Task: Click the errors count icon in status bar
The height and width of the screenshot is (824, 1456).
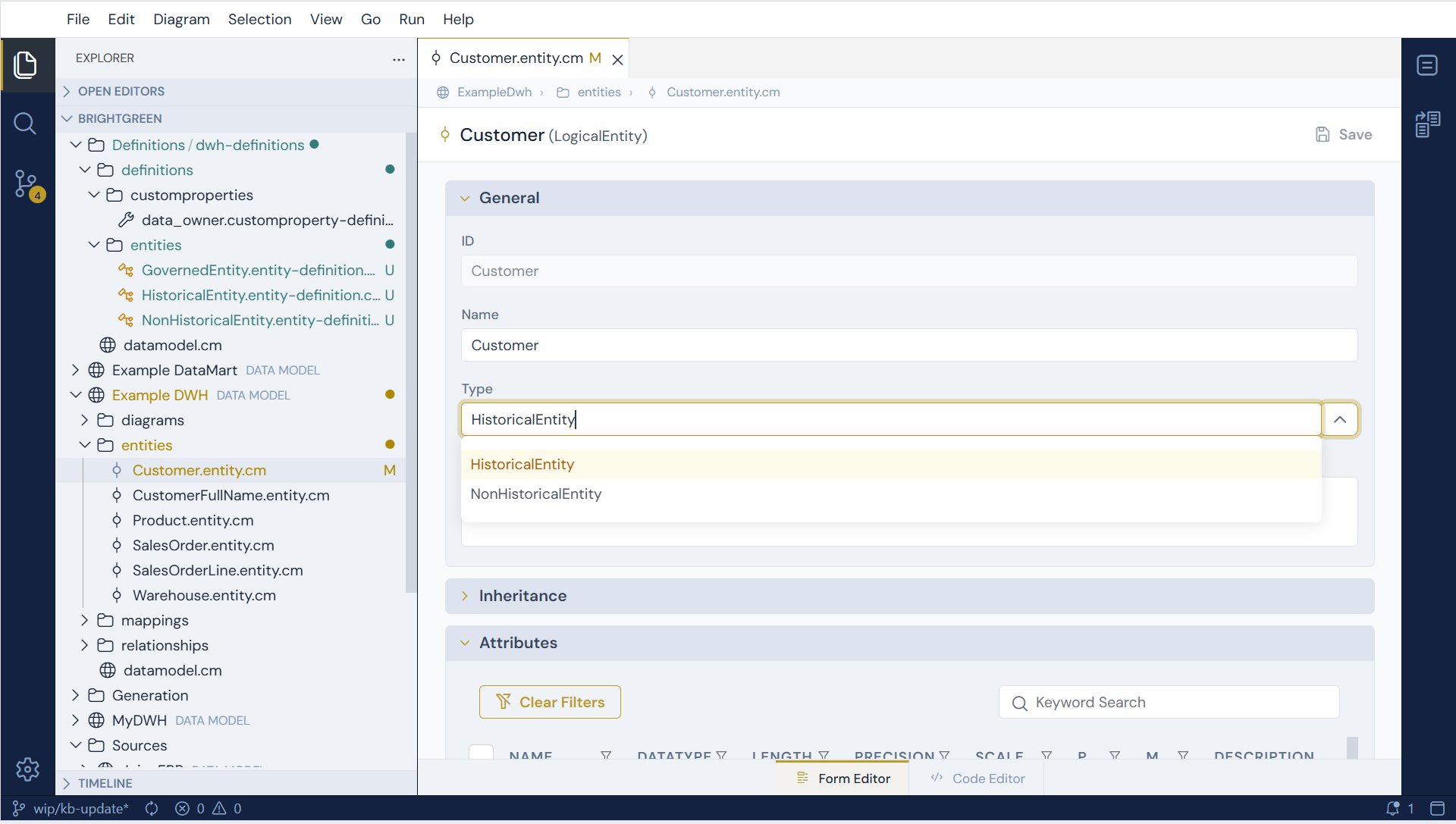Action: click(x=182, y=809)
